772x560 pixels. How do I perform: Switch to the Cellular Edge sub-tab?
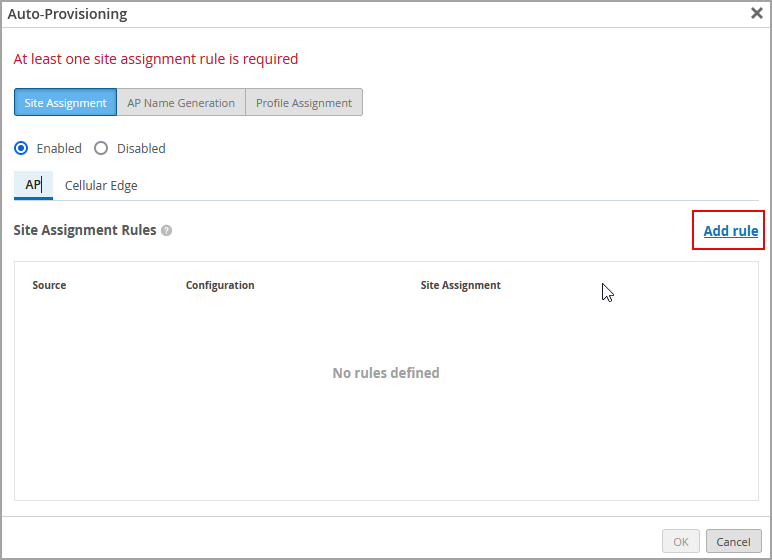[101, 185]
